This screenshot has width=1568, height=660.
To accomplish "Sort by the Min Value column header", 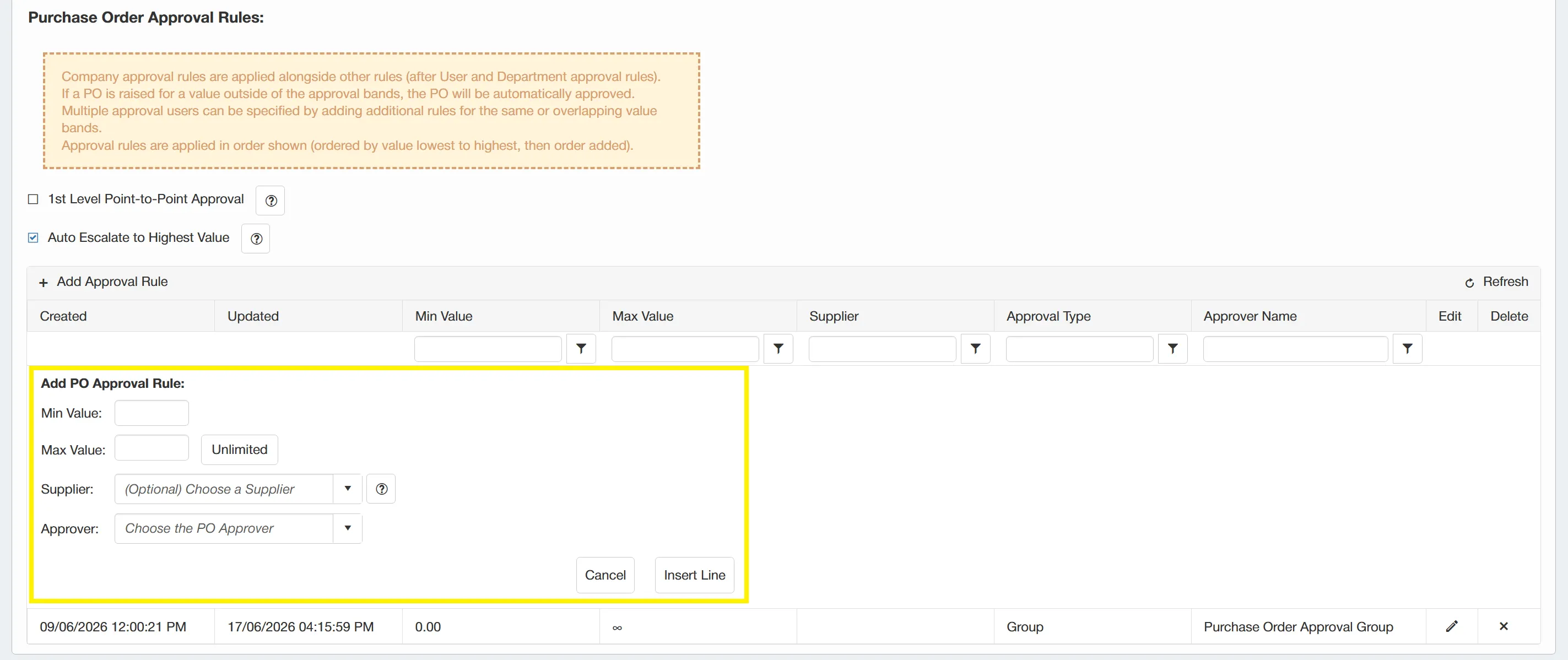I will coord(444,316).
